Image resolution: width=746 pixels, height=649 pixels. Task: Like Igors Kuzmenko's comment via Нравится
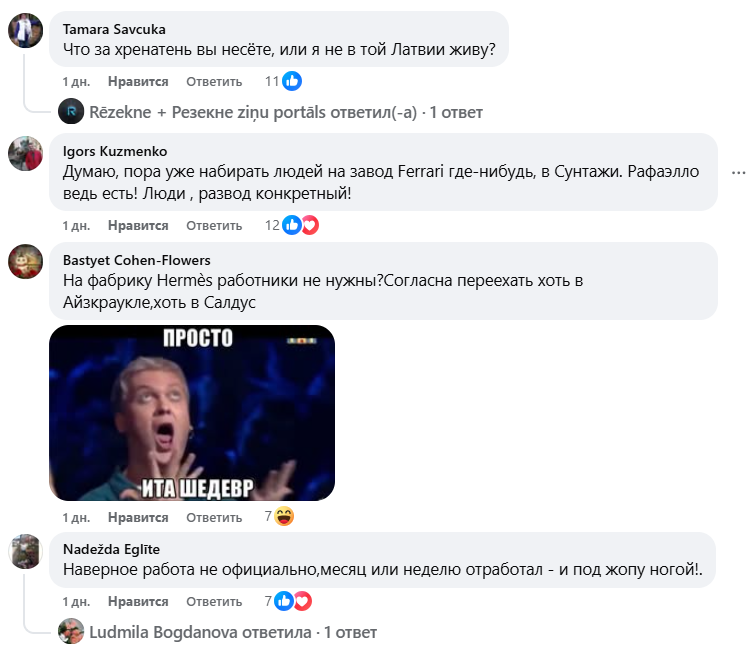pyautogui.click(x=138, y=225)
